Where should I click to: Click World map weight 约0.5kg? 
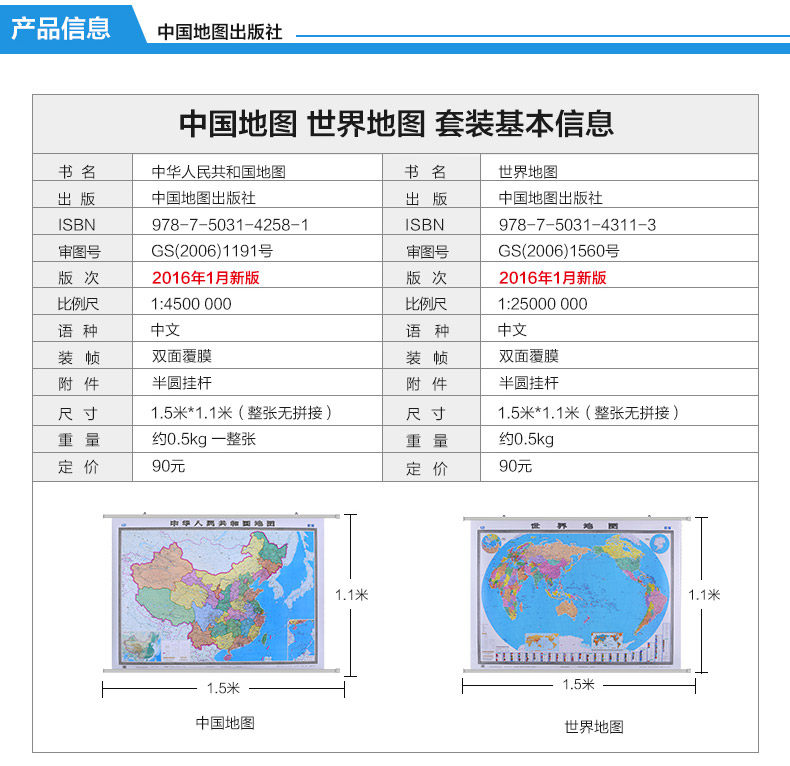click(526, 439)
